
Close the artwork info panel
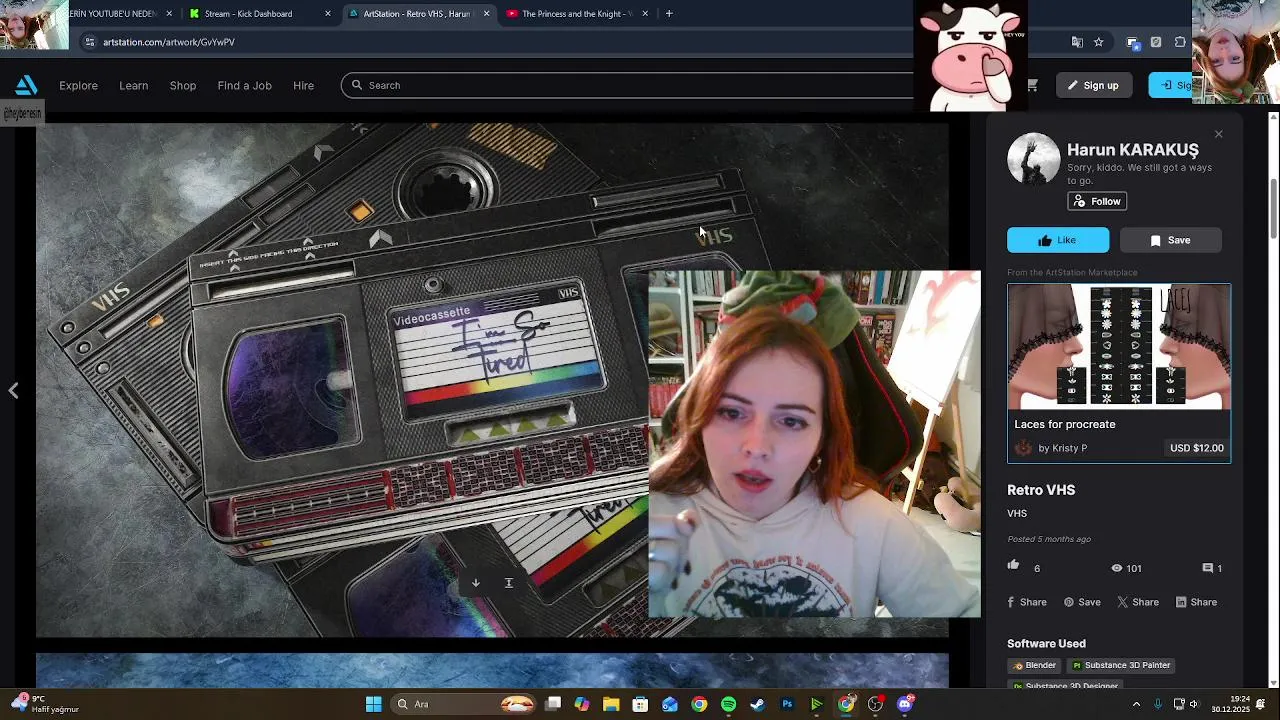1218,134
